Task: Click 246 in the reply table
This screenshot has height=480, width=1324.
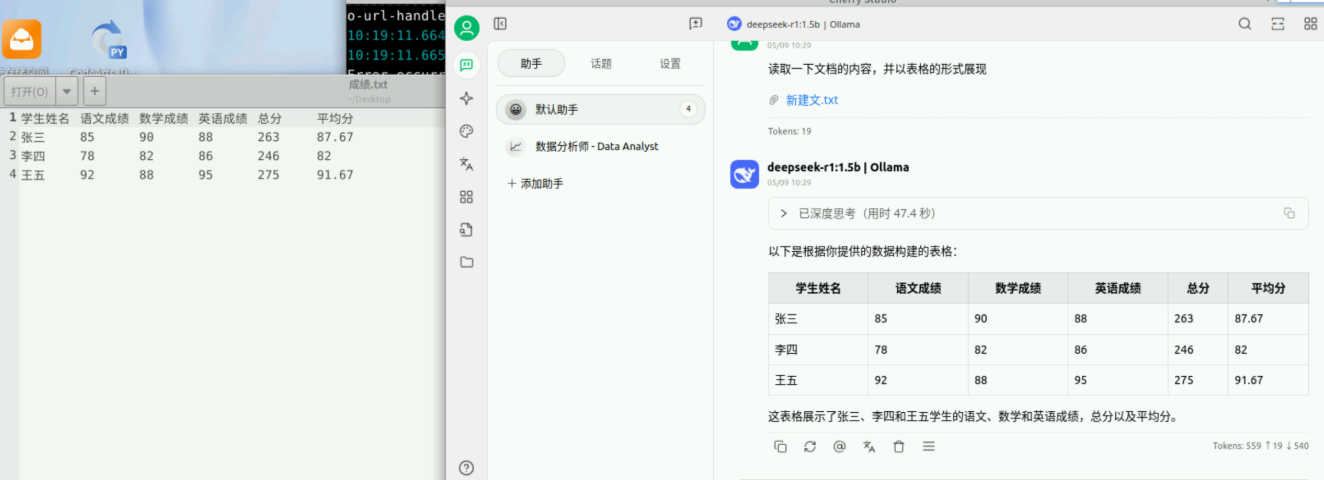Action: 1185,350
